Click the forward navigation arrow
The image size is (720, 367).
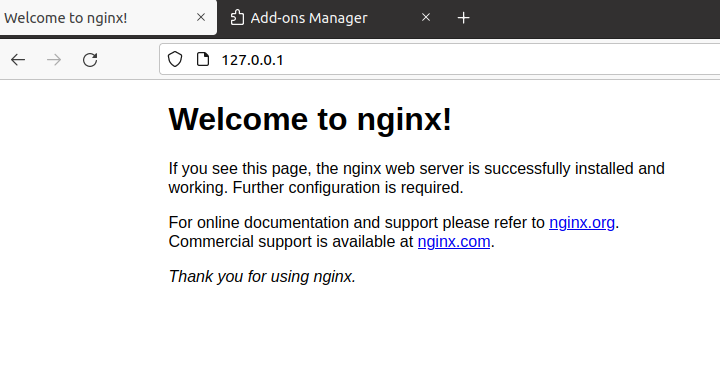[x=54, y=60]
